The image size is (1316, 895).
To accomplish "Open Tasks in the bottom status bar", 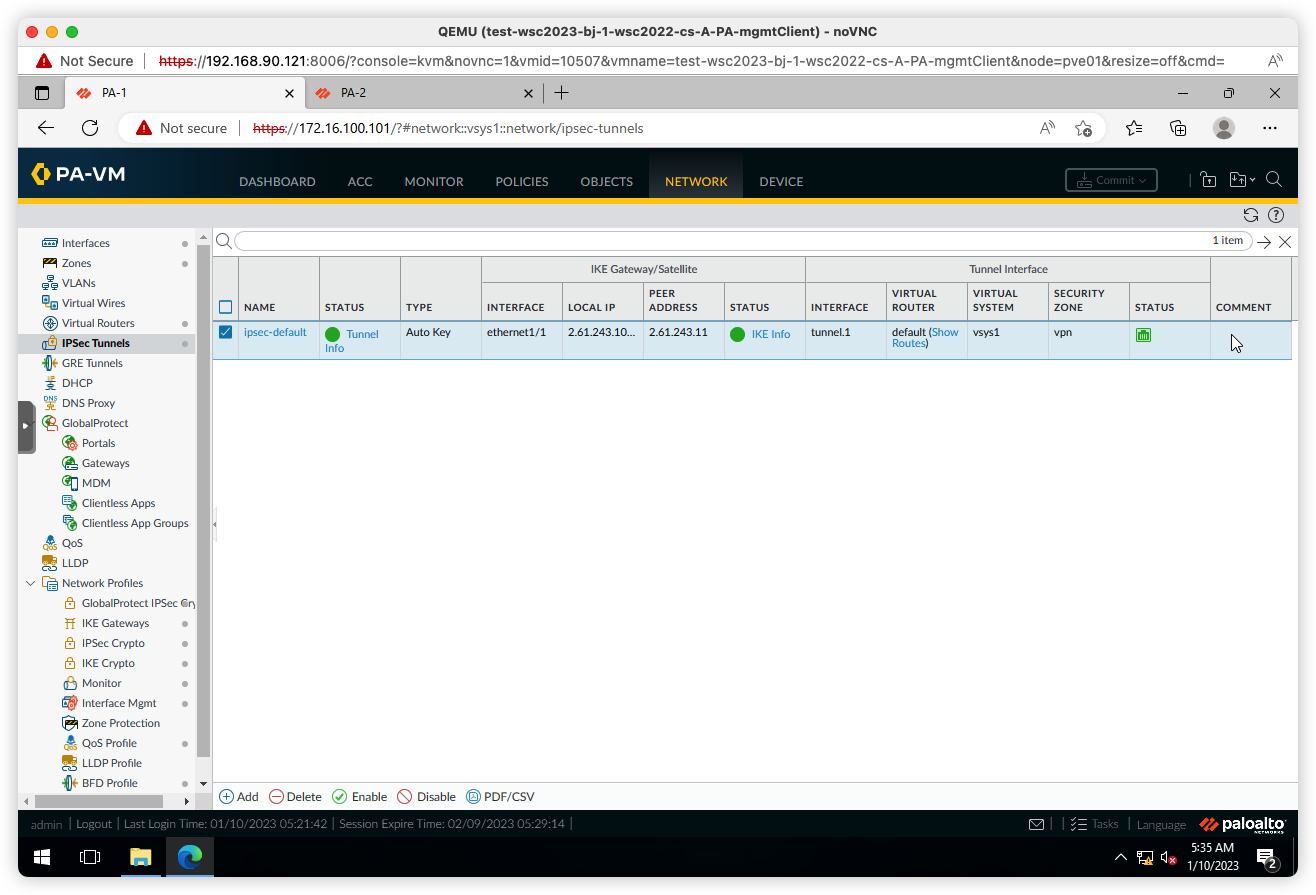I will click(1094, 824).
